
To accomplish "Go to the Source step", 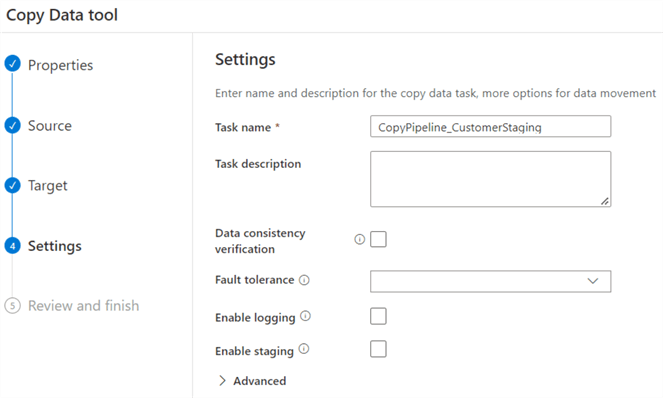I will pyautogui.click(x=50, y=126).
